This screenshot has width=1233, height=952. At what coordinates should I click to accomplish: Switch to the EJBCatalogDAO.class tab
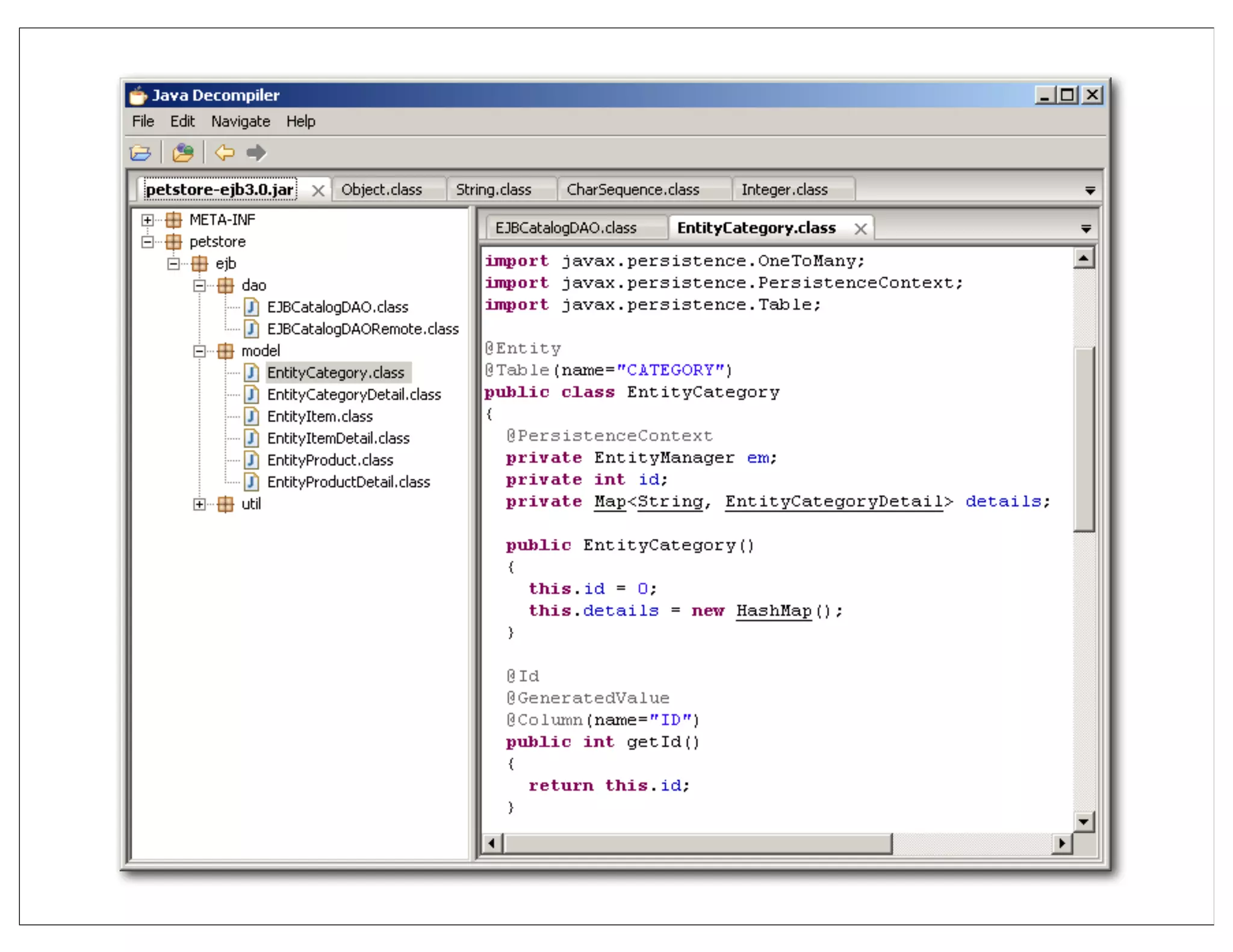[565, 228]
